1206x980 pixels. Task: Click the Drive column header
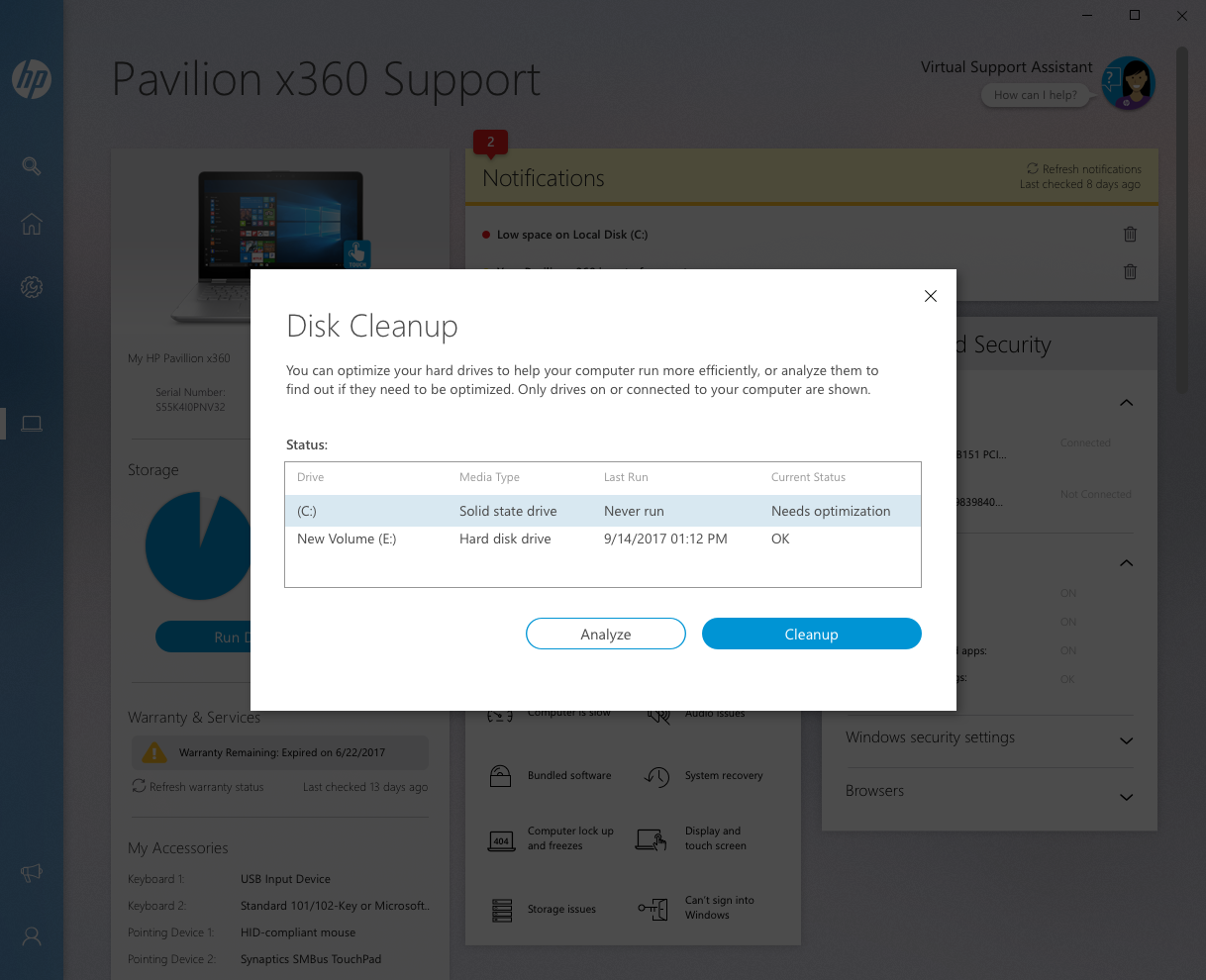(x=311, y=477)
